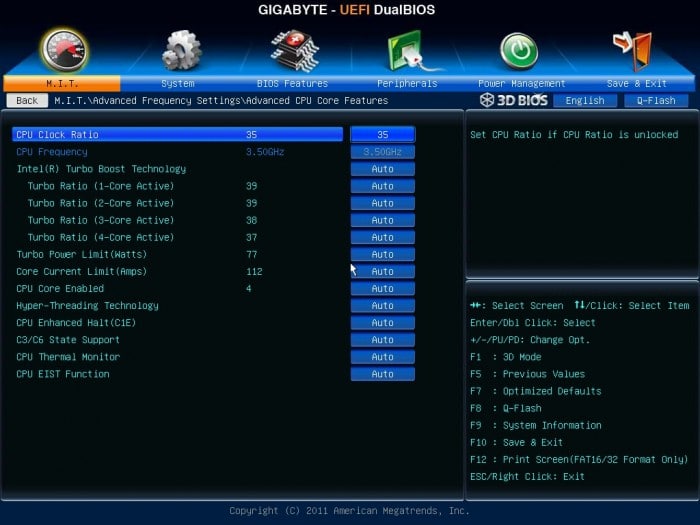The width and height of the screenshot is (700, 525).
Task: Open Core Current Limit(Amps) Auto option
Action: click(x=383, y=271)
